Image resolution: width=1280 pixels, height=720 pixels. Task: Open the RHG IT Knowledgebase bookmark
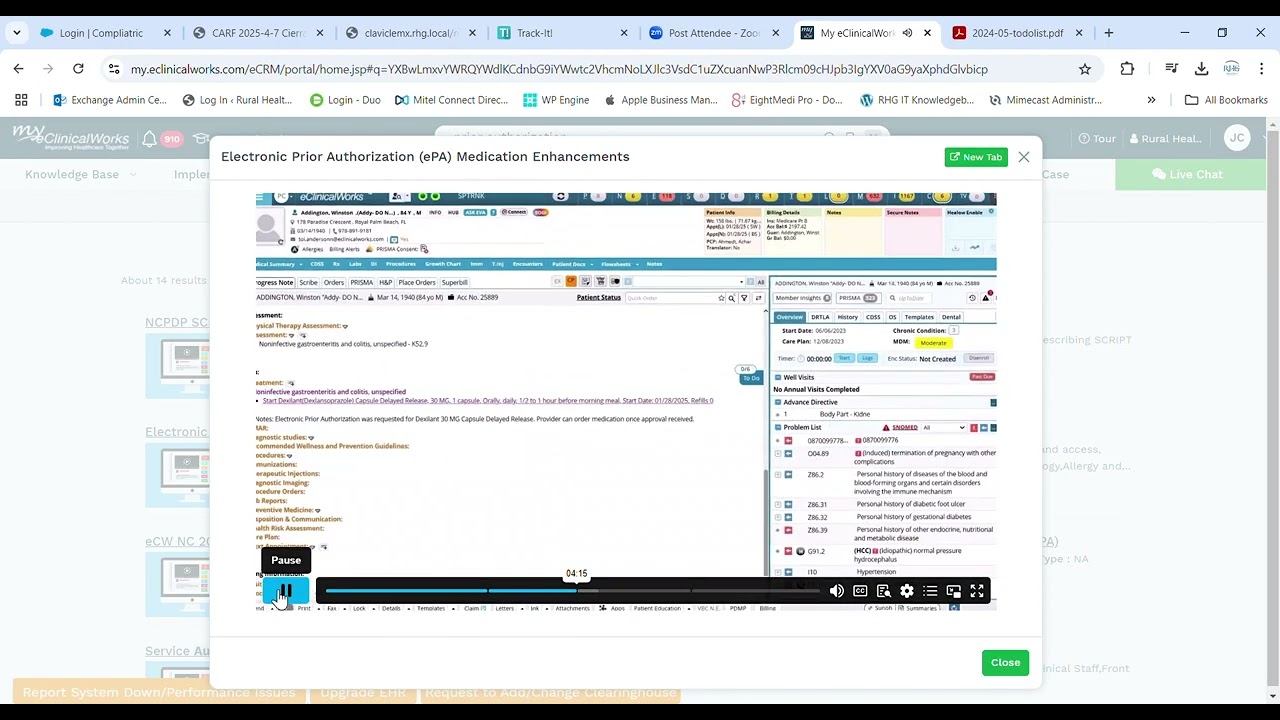point(917,100)
